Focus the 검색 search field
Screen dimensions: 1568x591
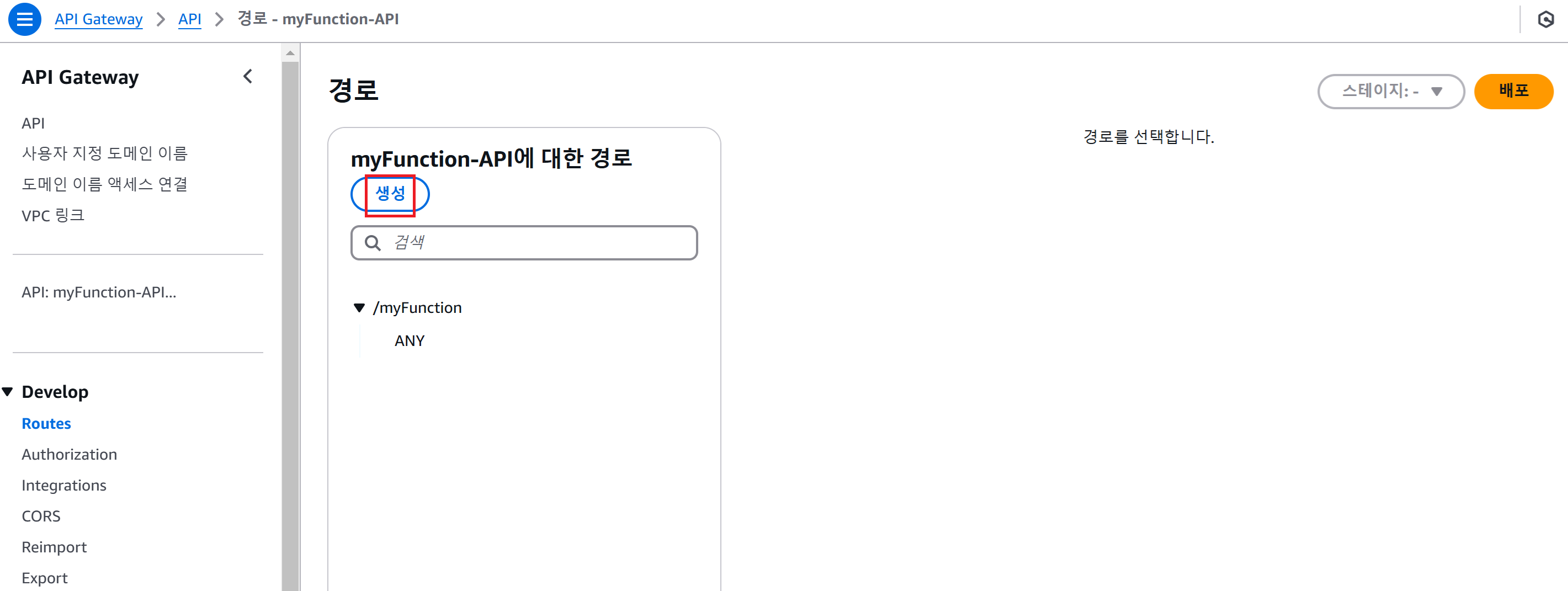click(x=524, y=243)
